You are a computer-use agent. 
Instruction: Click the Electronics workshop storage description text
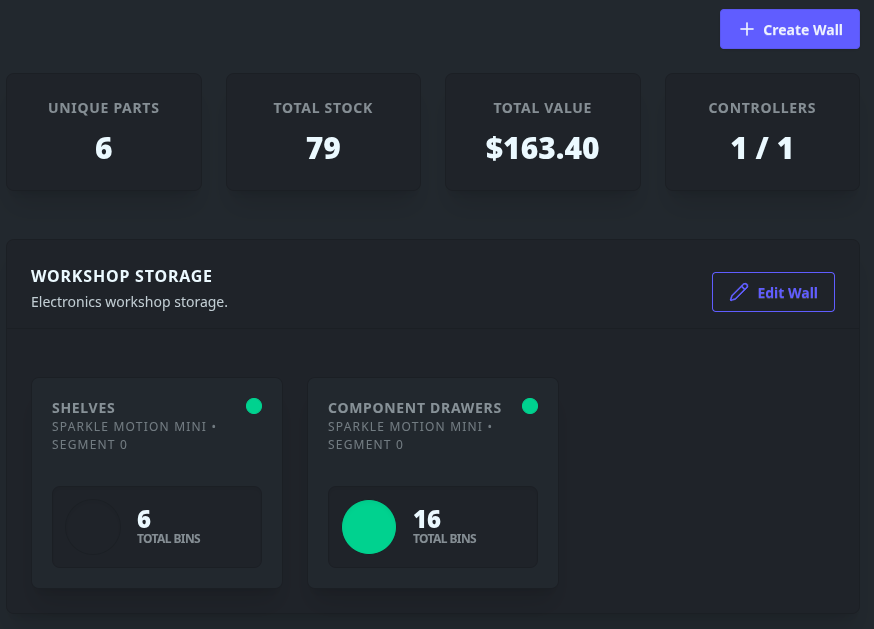tap(129, 301)
